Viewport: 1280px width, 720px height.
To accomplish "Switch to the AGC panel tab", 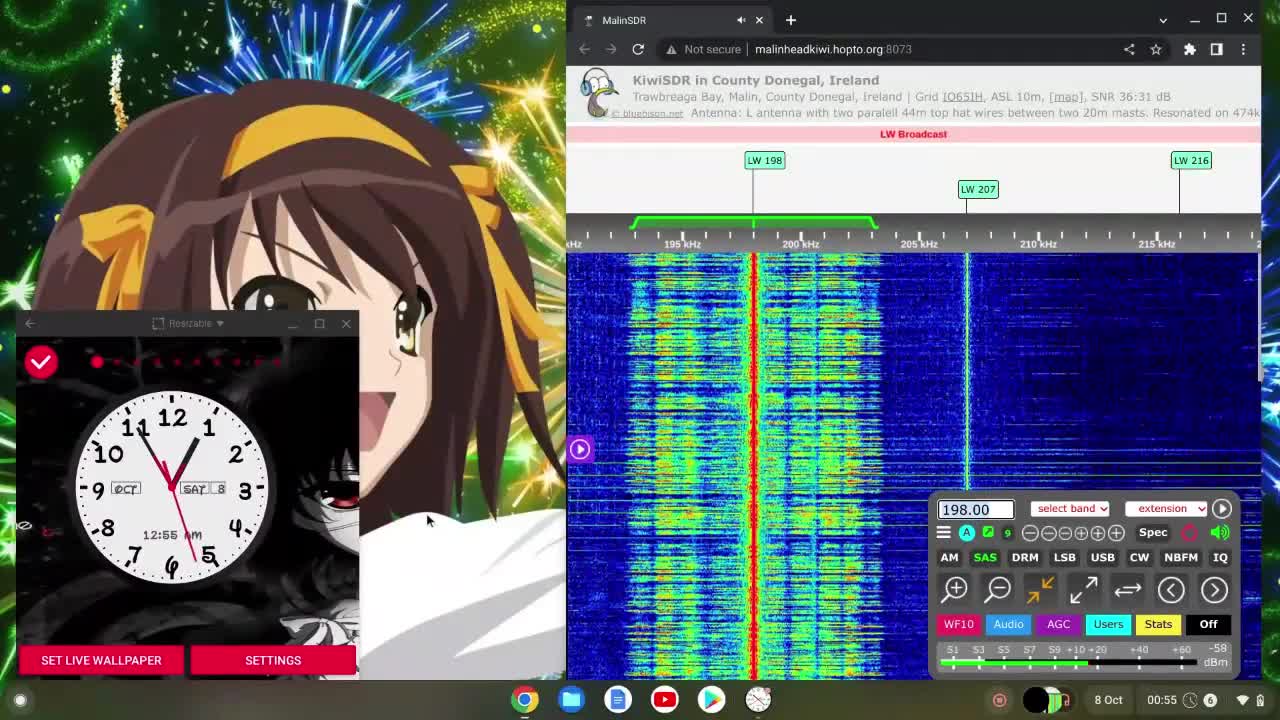I will point(1058,624).
